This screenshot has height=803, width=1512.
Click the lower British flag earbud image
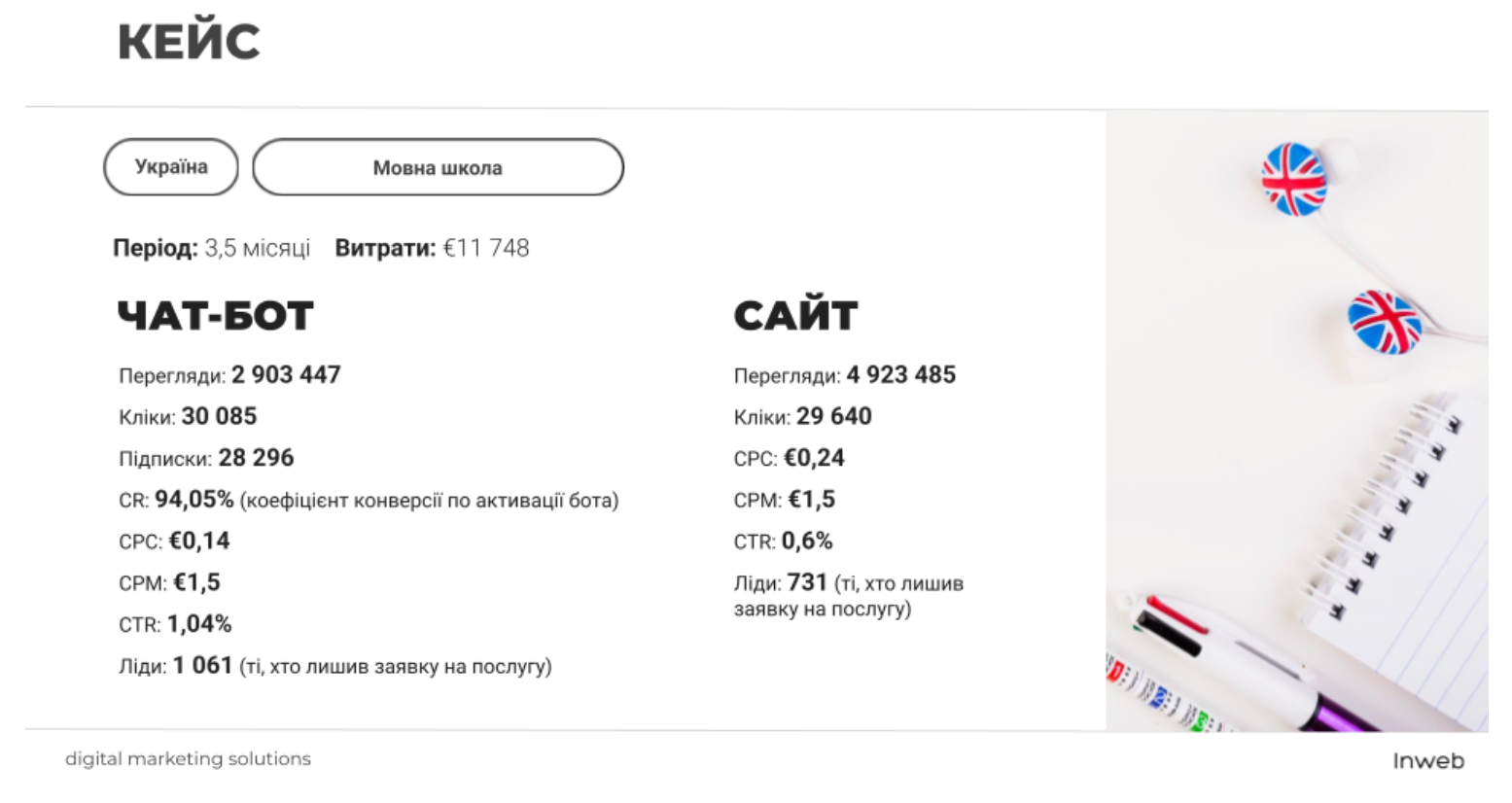1385,322
